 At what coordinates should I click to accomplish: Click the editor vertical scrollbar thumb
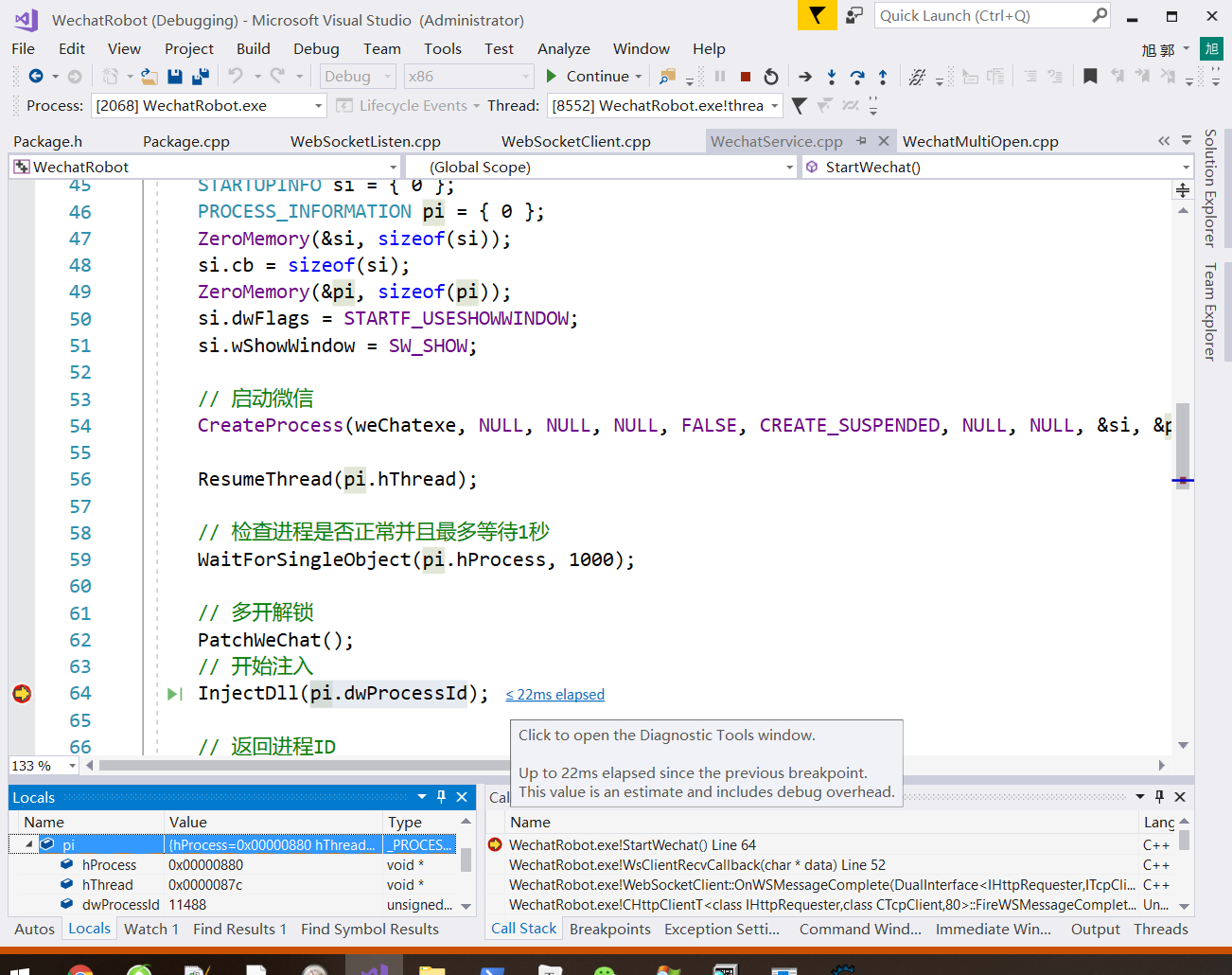(1183, 446)
